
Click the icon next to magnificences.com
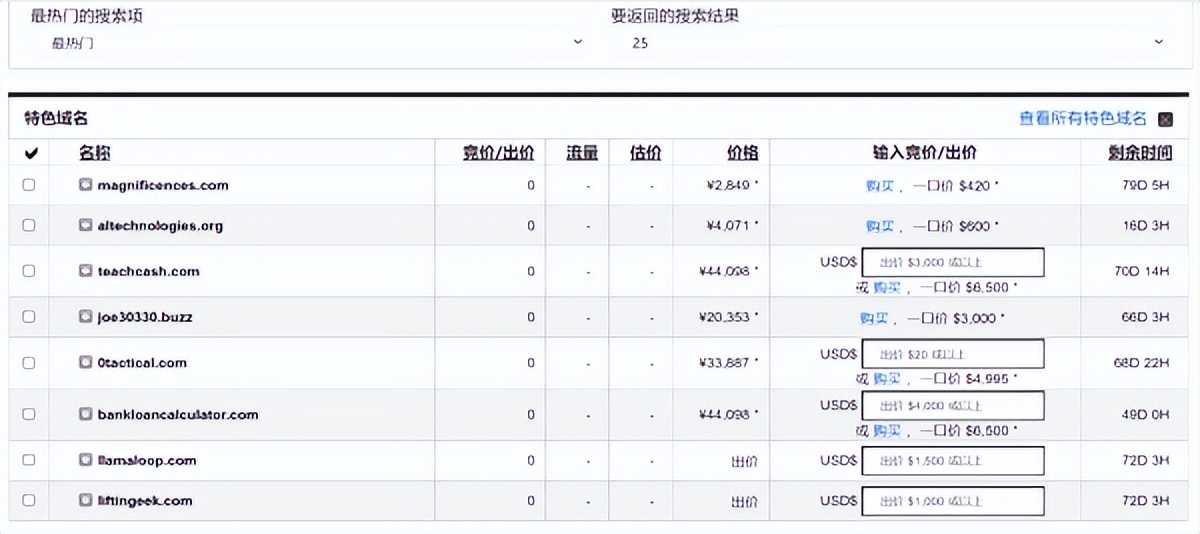[86, 185]
